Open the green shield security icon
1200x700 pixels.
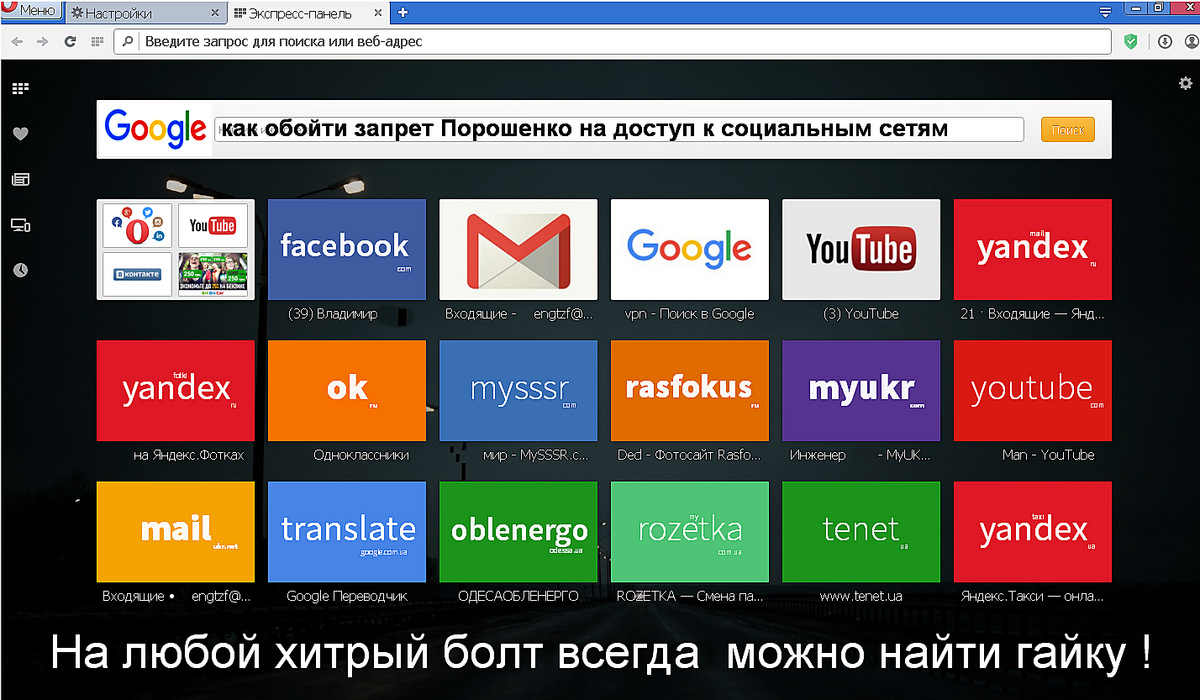click(1131, 42)
